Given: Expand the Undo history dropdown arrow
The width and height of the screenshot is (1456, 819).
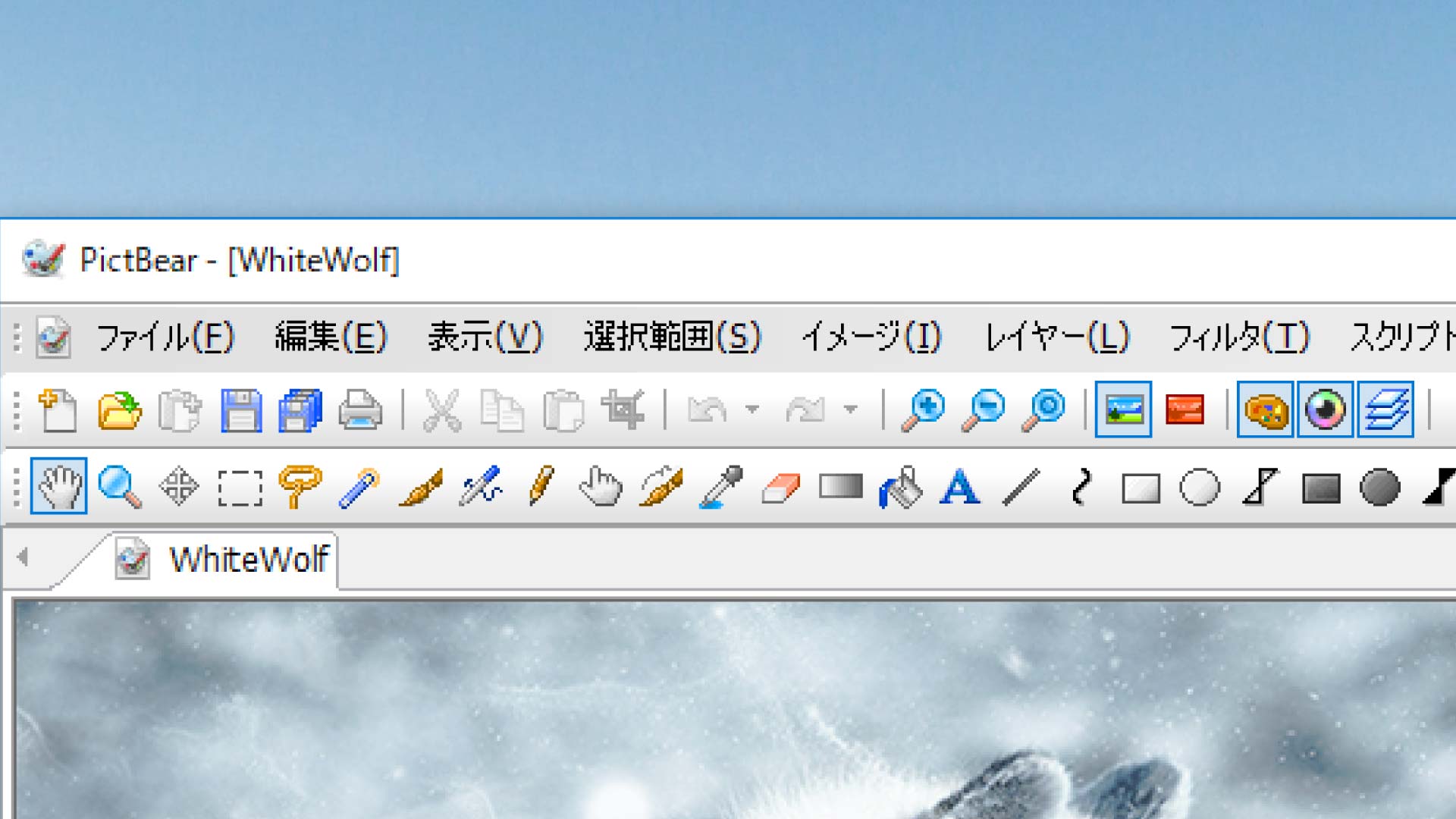Looking at the screenshot, I should tap(752, 410).
